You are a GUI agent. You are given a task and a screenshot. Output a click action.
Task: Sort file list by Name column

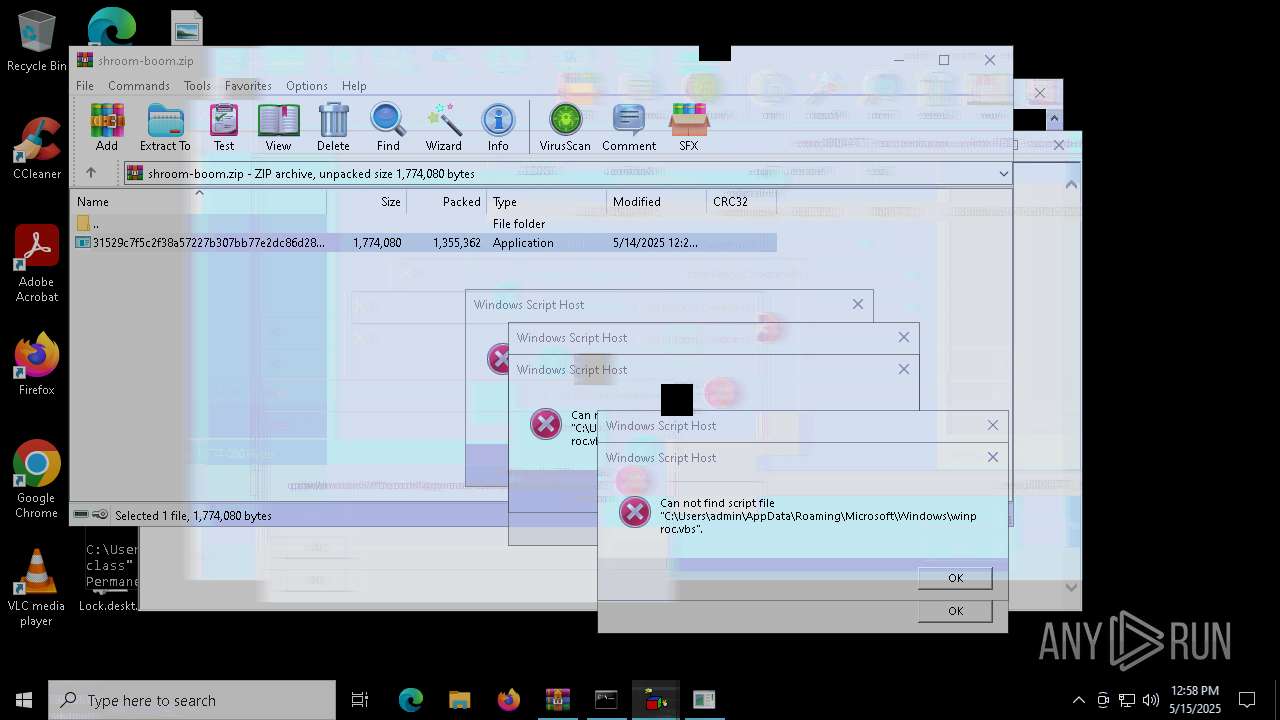pyautogui.click(x=198, y=202)
